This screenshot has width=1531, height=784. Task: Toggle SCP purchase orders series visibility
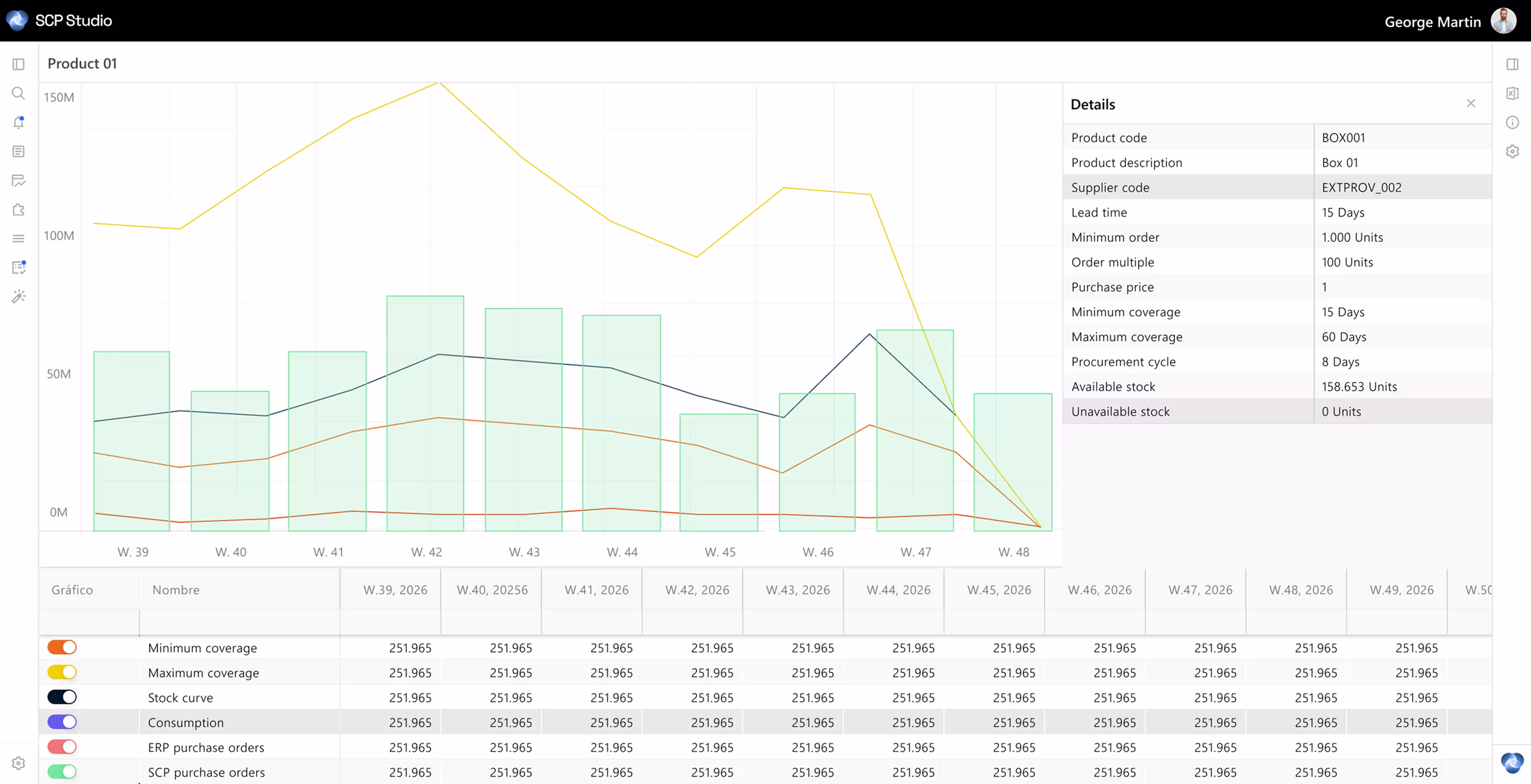[62, 772]
